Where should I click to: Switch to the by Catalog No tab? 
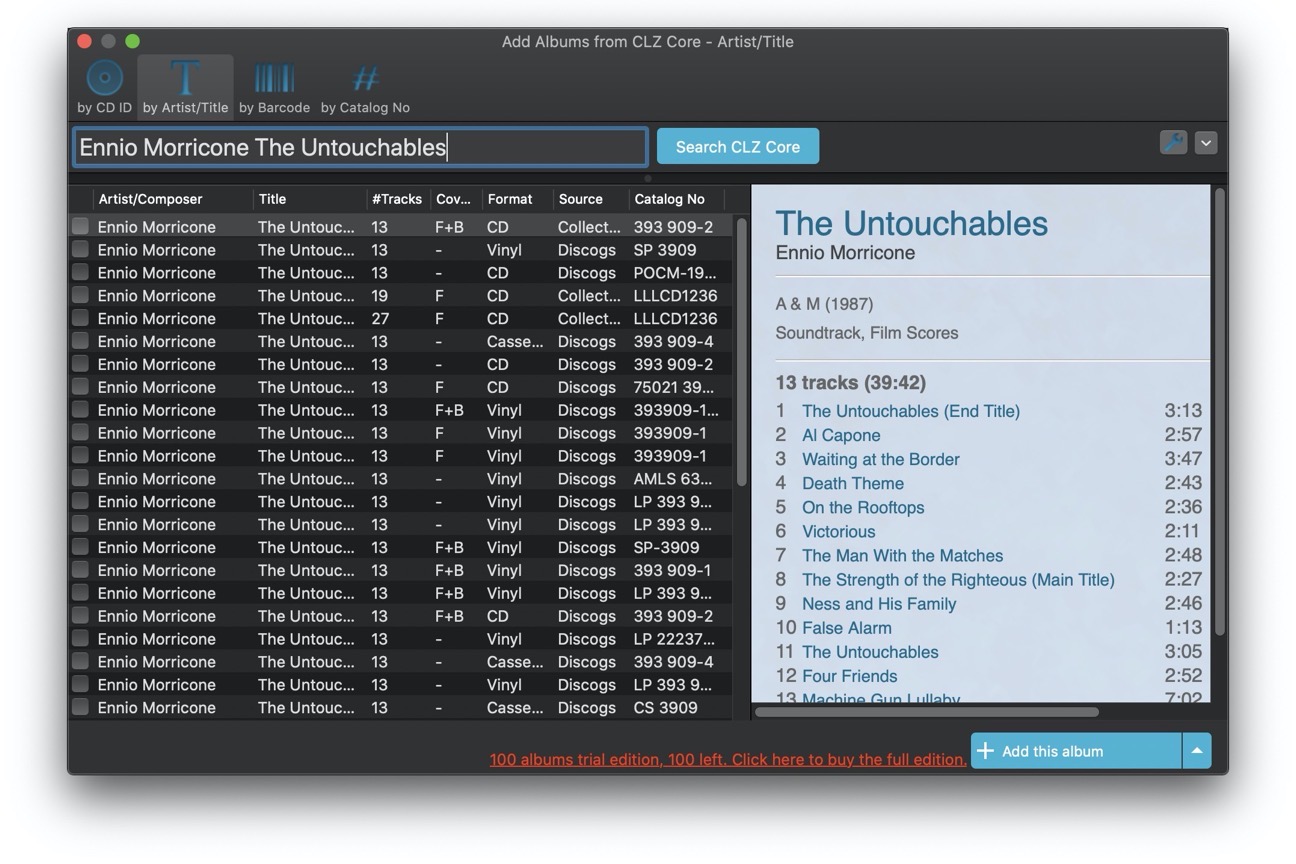click(366, 86)
